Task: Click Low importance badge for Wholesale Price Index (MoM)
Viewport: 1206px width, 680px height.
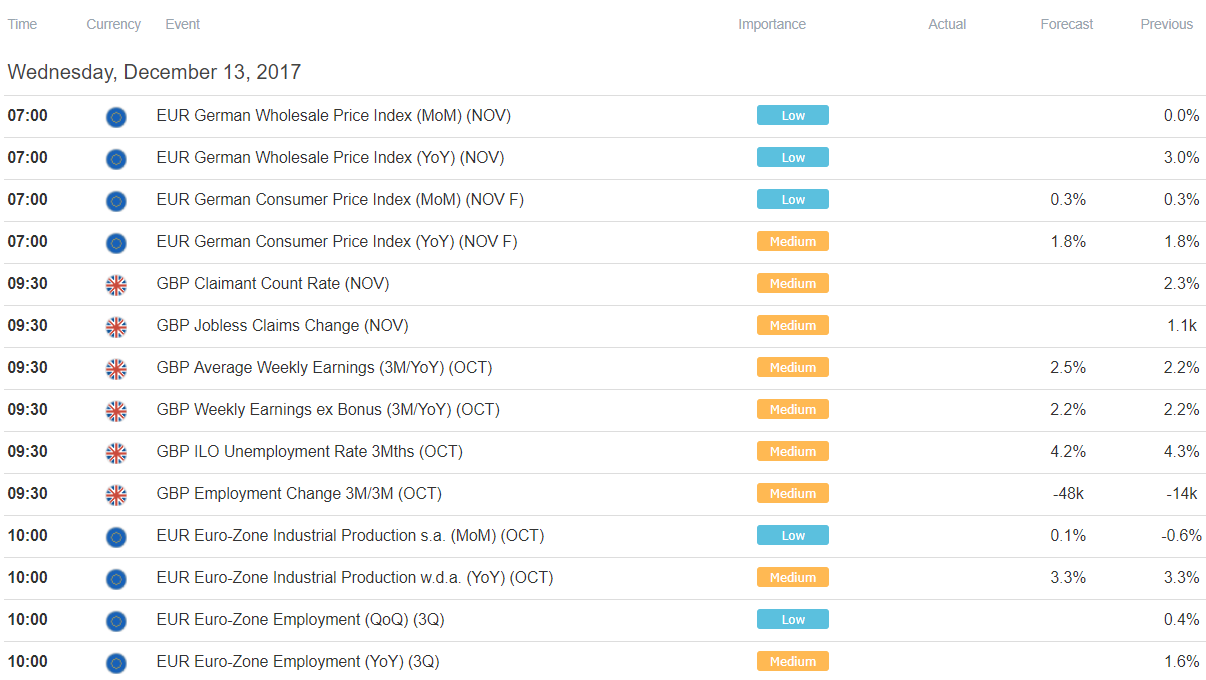Action: [x=793, y=116]
